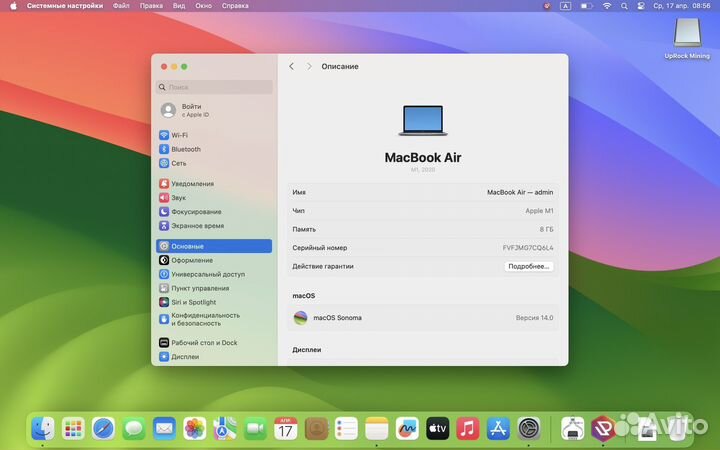Open Launchpad from the Dock
This screenshot has width=720, height=450.
(73, 428)
